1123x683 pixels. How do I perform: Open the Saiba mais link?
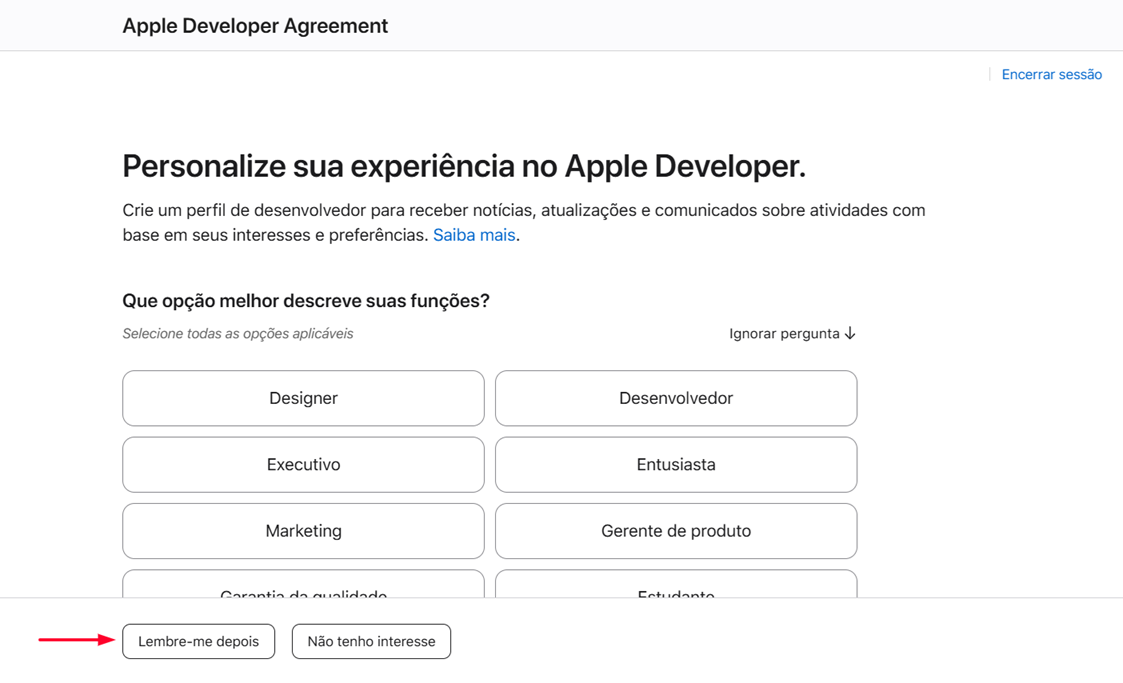pyautogui.click(x=474, y=236)
